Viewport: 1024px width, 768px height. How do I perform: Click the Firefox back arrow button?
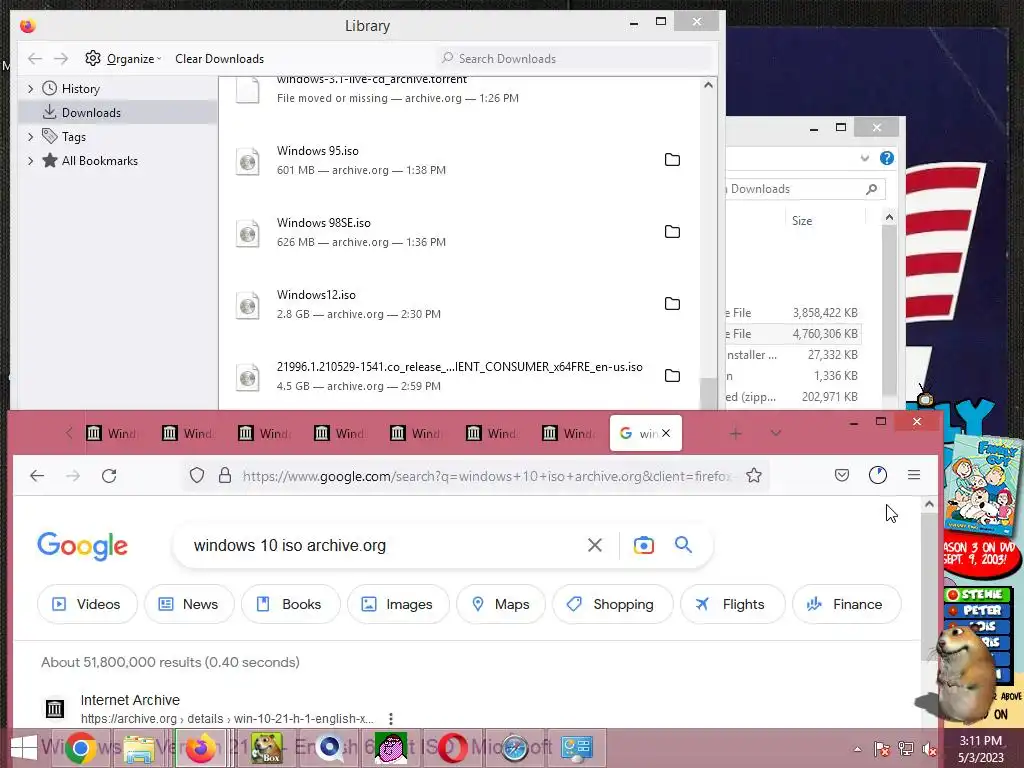tap(37, 475)
